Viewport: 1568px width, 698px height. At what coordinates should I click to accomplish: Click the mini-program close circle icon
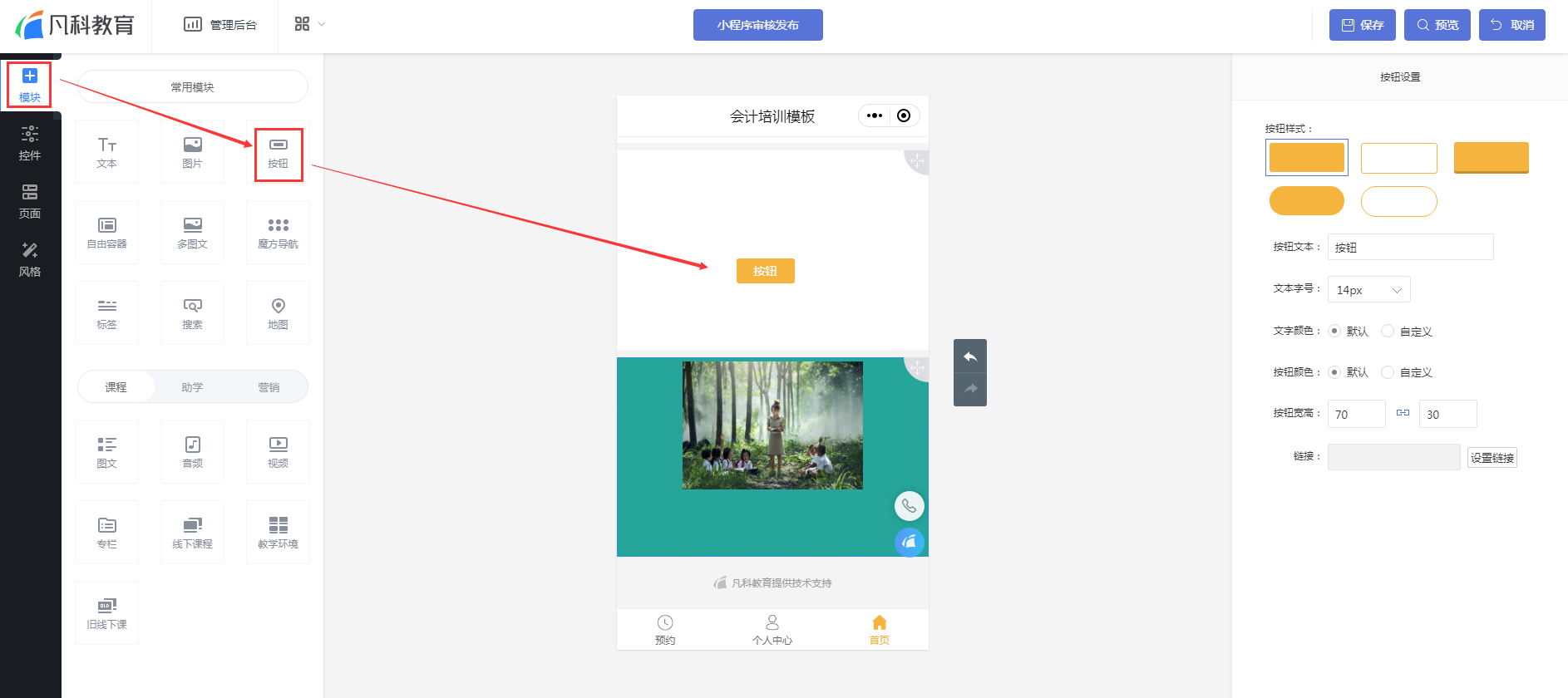coord(904,116)
